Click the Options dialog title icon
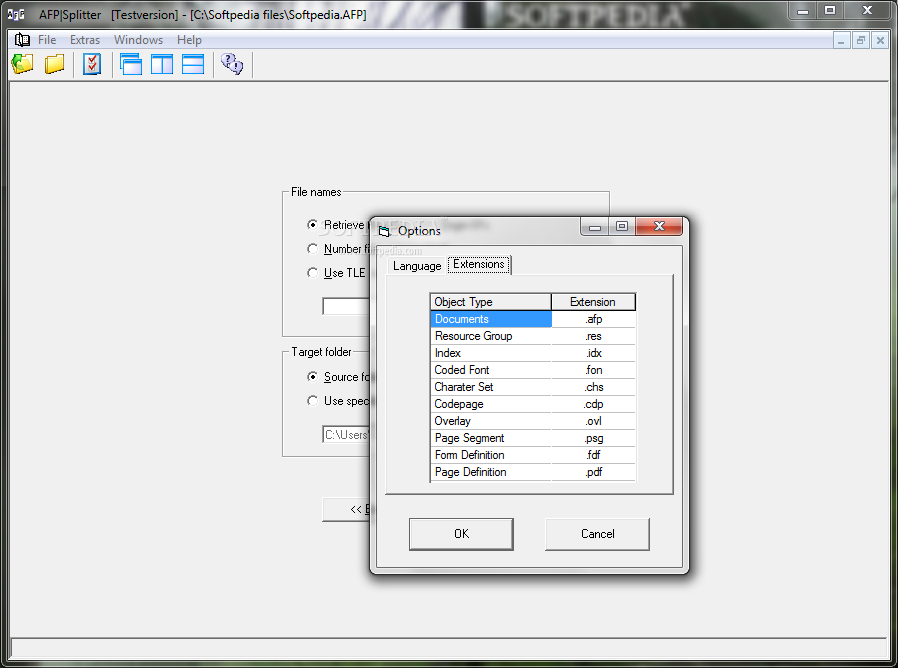898x668 pixels. pos(384,231)
